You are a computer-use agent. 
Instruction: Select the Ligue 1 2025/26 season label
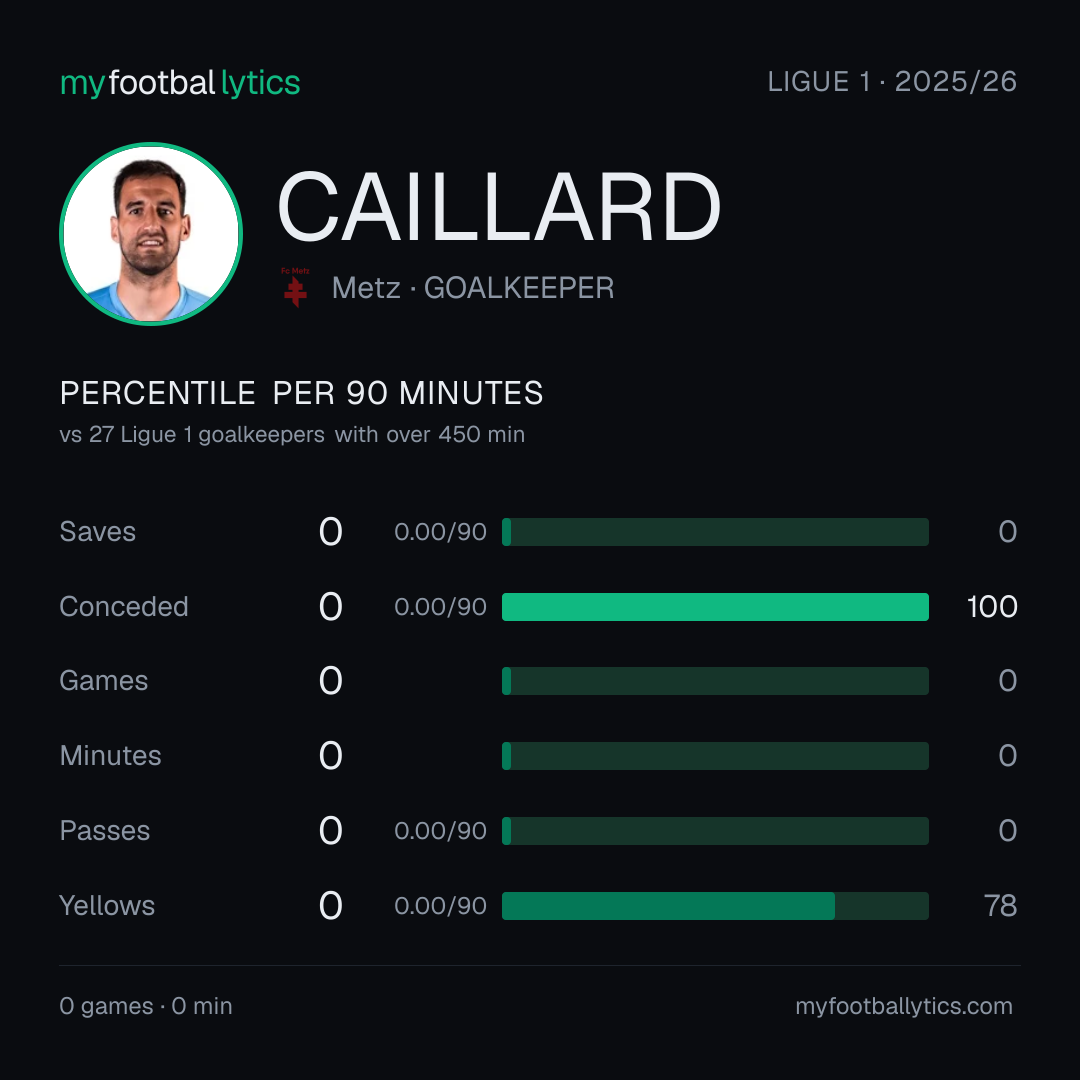892,81
